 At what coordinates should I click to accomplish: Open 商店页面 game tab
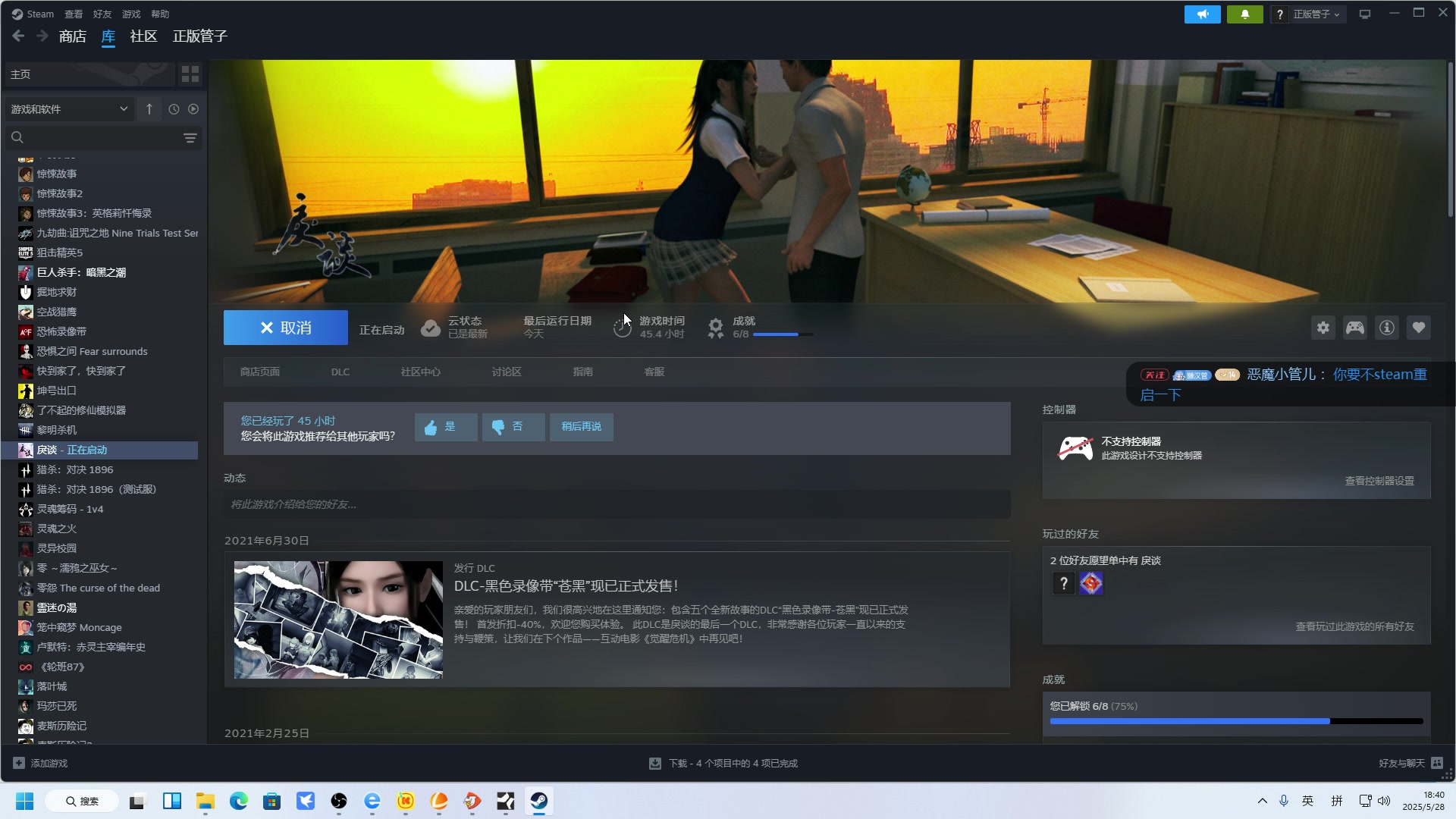pyautogui.click(x=260, y=372)
